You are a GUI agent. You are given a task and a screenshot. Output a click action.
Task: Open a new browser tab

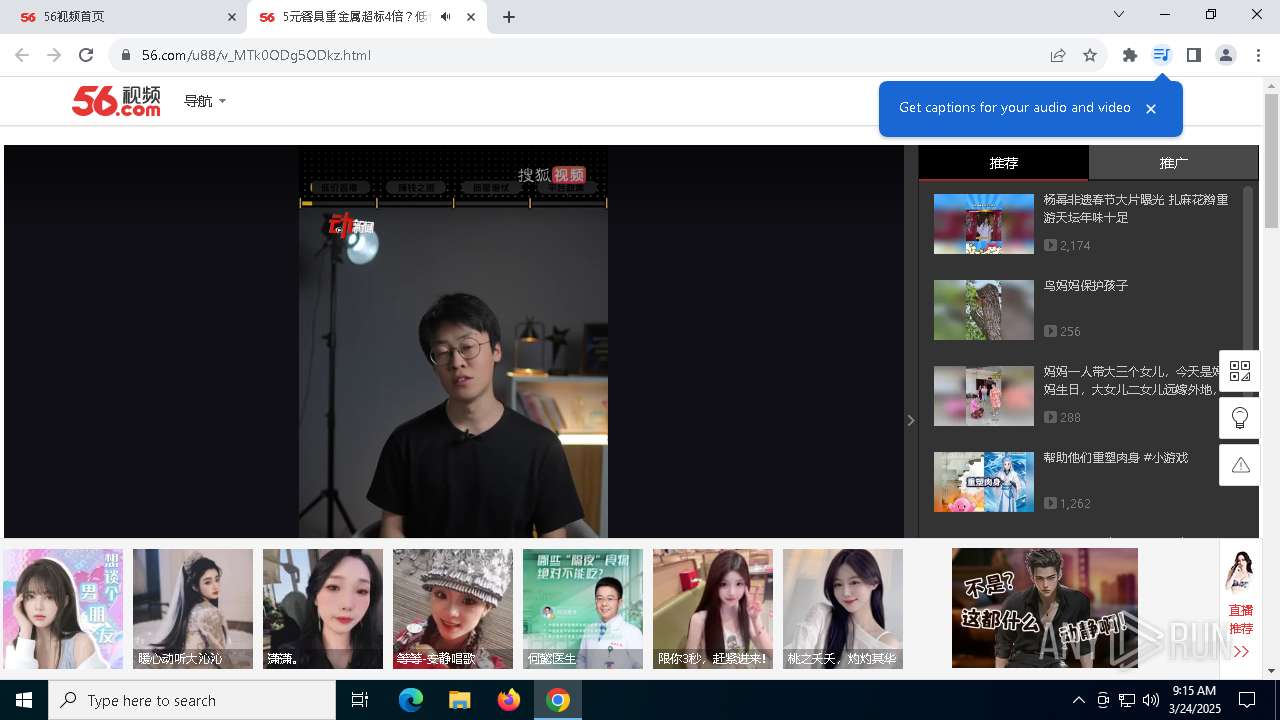pyautogui.click(x=509, y=17)
